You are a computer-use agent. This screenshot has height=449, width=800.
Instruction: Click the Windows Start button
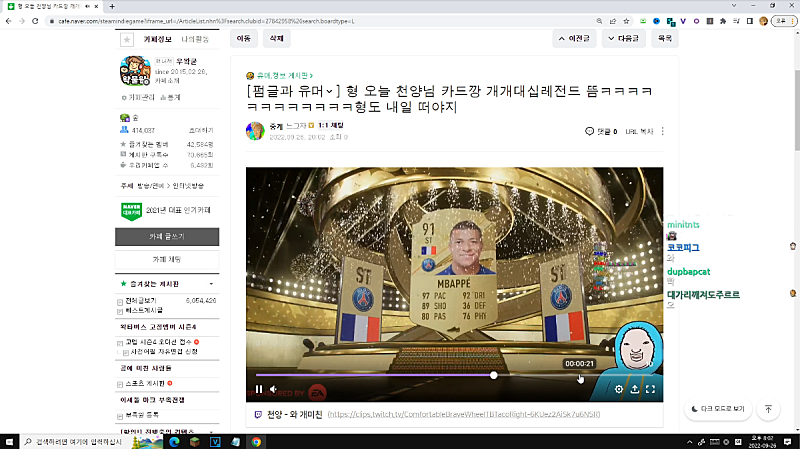click(9, 442)
